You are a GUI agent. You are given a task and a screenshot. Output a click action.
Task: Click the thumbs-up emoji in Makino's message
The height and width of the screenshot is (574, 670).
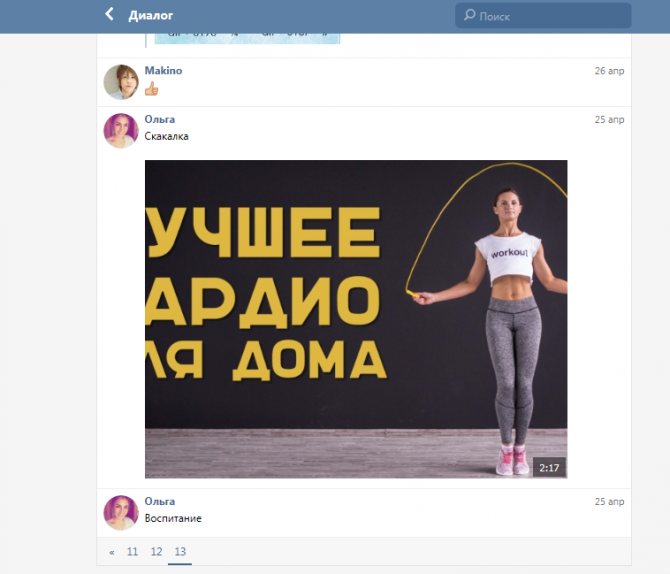click(151, 89)
